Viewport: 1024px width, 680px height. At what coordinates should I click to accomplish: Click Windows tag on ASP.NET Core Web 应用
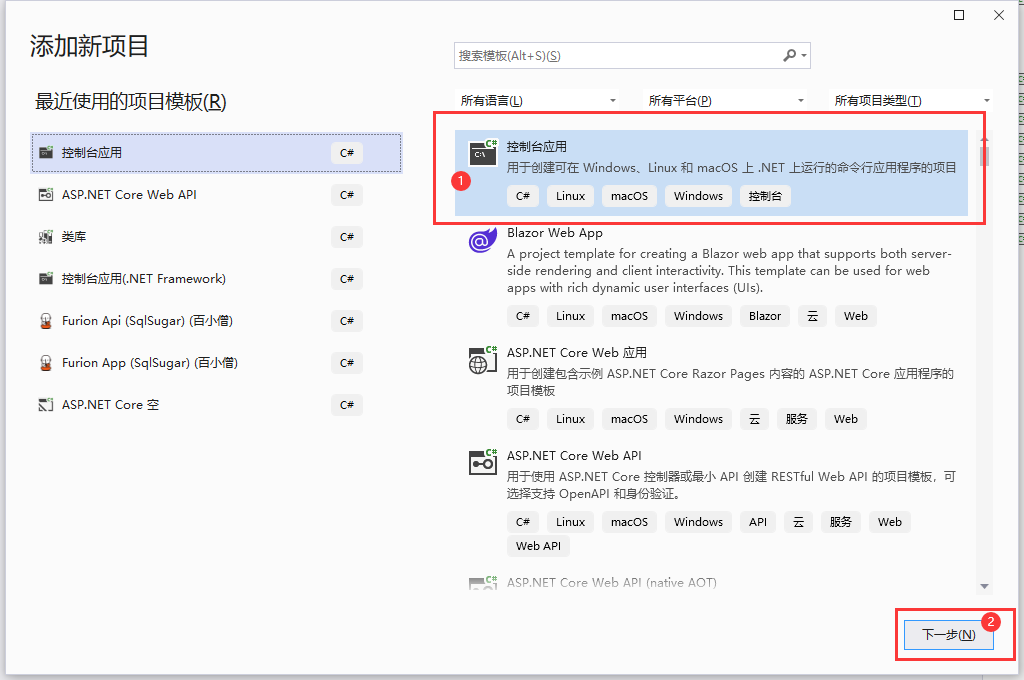(698, 419)
